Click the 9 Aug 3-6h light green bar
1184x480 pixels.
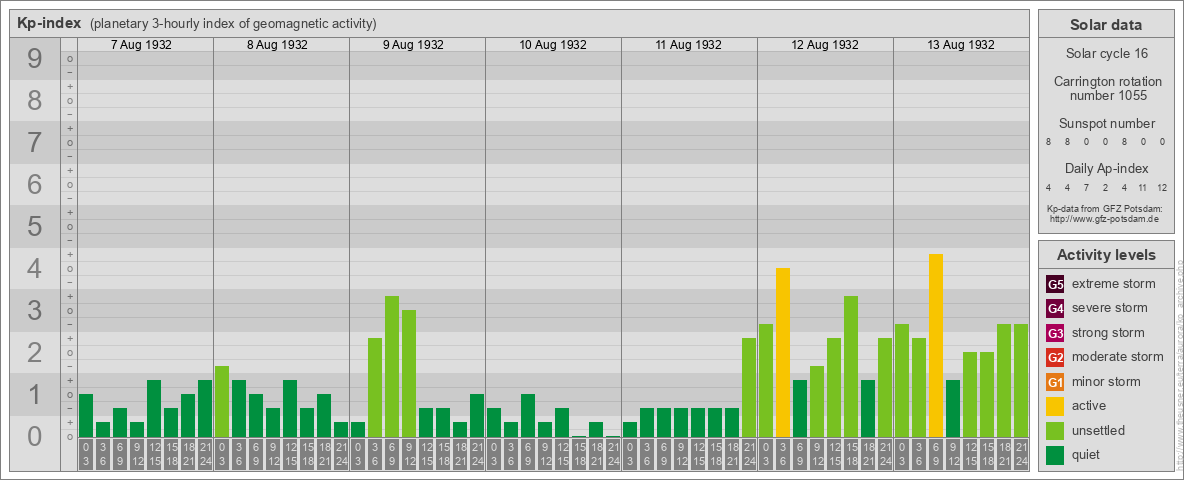pos(375,388)
